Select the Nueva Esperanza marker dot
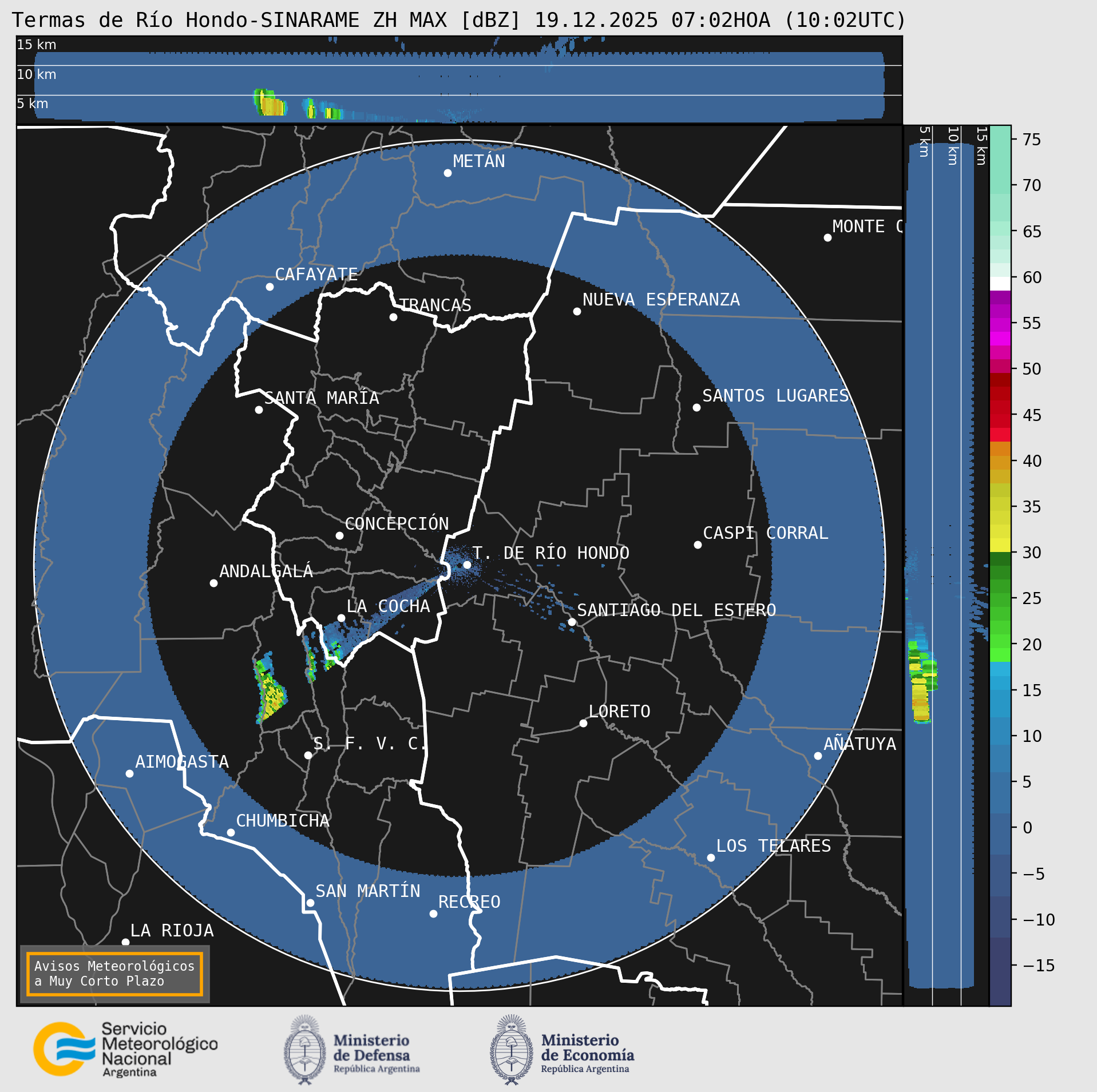The width and height of the screenshot is (1097, 1092). pyautogui.click(x=577, y=312)
